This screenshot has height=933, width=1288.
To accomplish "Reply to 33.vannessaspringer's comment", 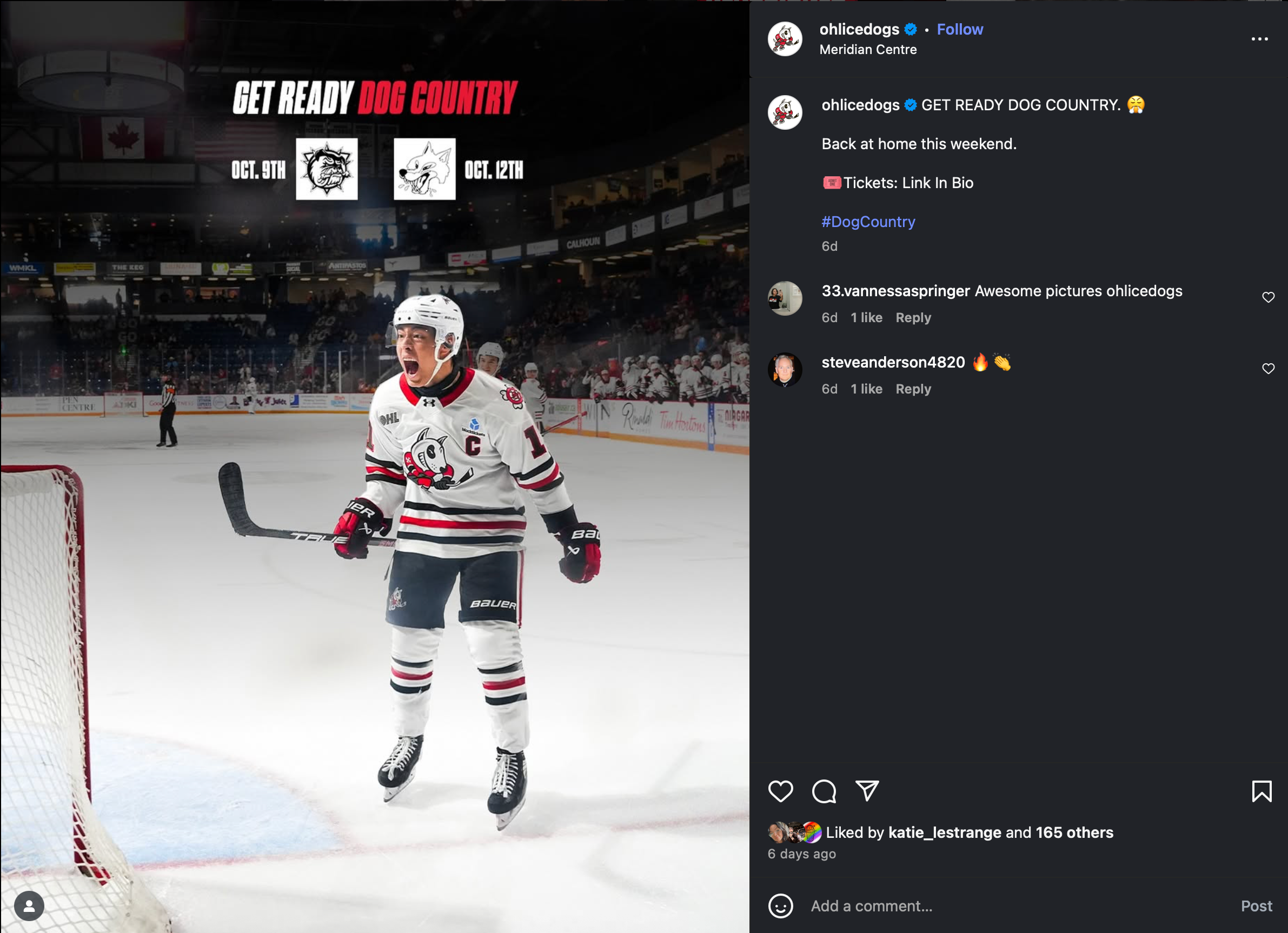I will (x=913, y=317).
